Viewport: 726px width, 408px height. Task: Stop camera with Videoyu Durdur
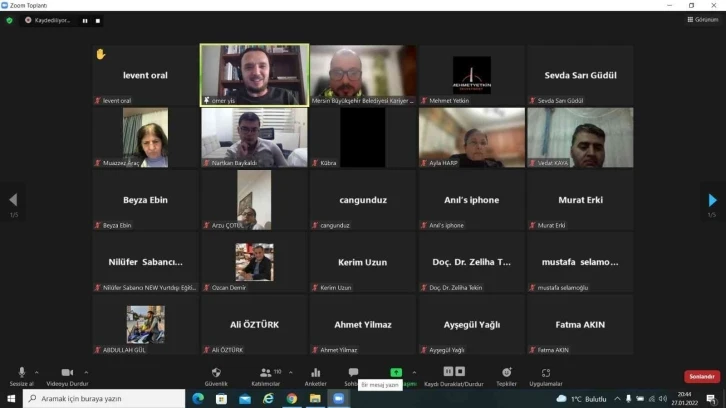coord(67,373)
